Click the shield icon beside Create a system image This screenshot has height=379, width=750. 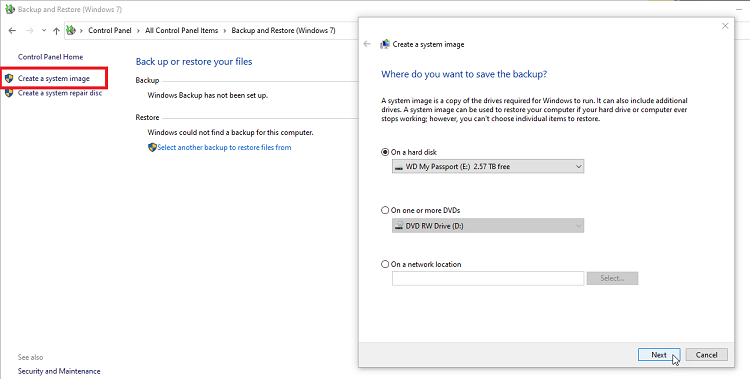tap(9, 78)
